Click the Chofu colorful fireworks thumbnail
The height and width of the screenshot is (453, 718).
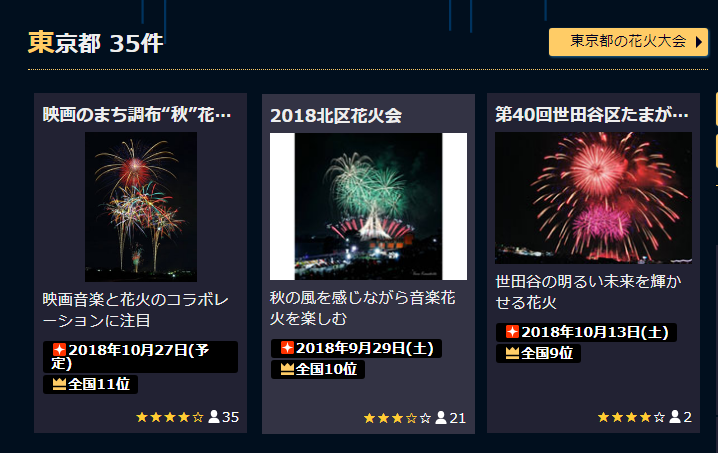click(141, 207)
